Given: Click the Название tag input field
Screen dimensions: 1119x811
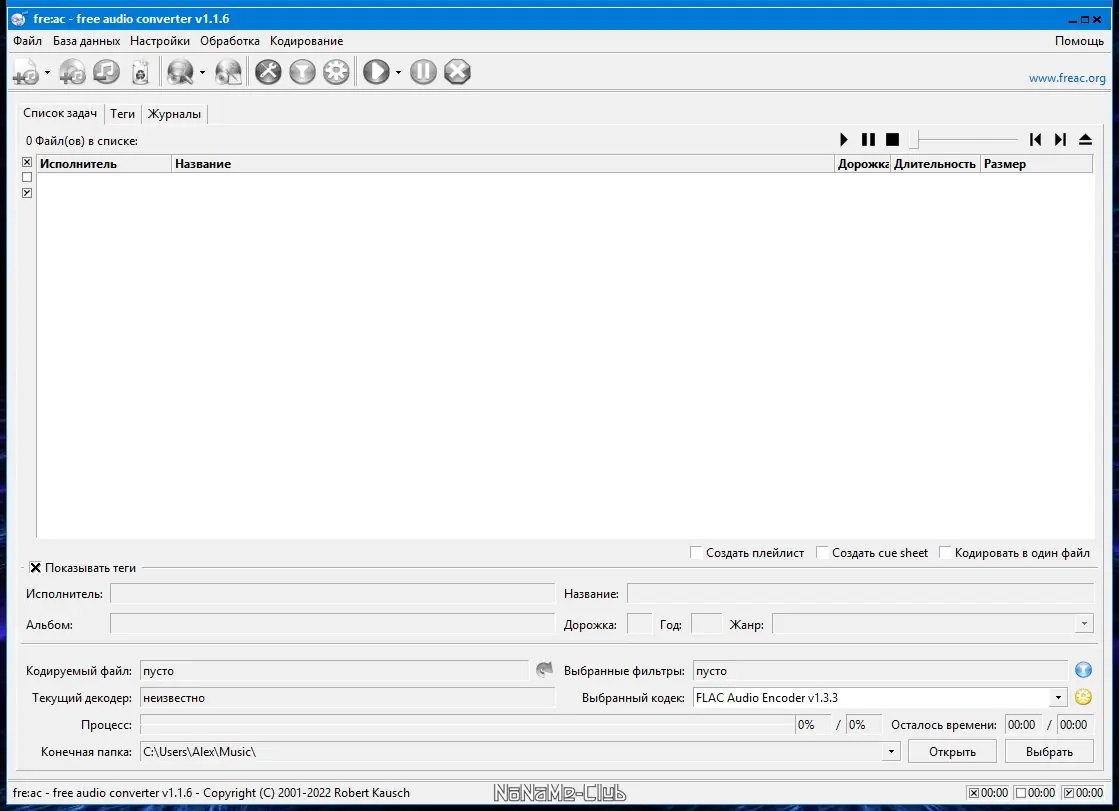Looking at the screenshot, I should [860, 593].
